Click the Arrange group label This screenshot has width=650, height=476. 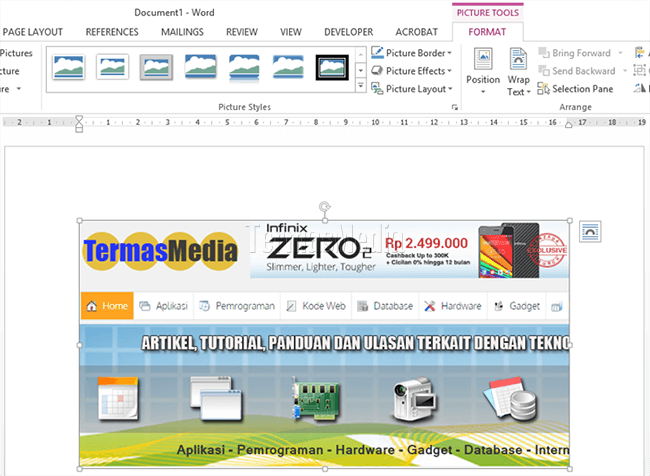575,107
